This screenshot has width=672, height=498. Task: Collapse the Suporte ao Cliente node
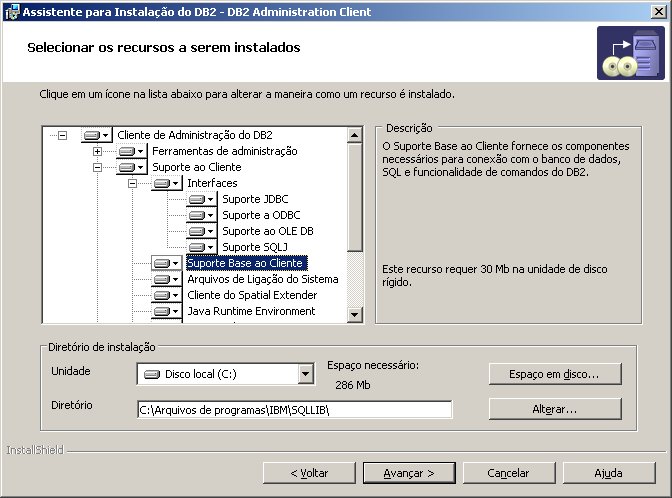point(97,167)
